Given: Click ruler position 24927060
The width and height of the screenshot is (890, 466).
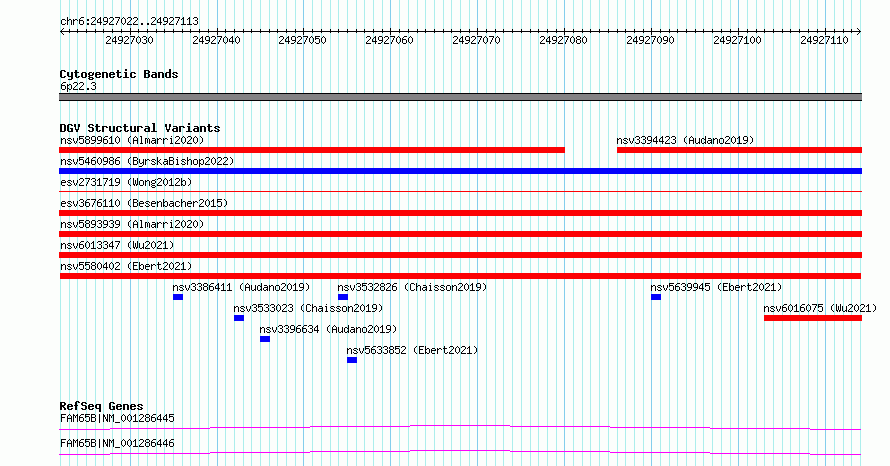Looking at the screenshot, I should 389,40.
